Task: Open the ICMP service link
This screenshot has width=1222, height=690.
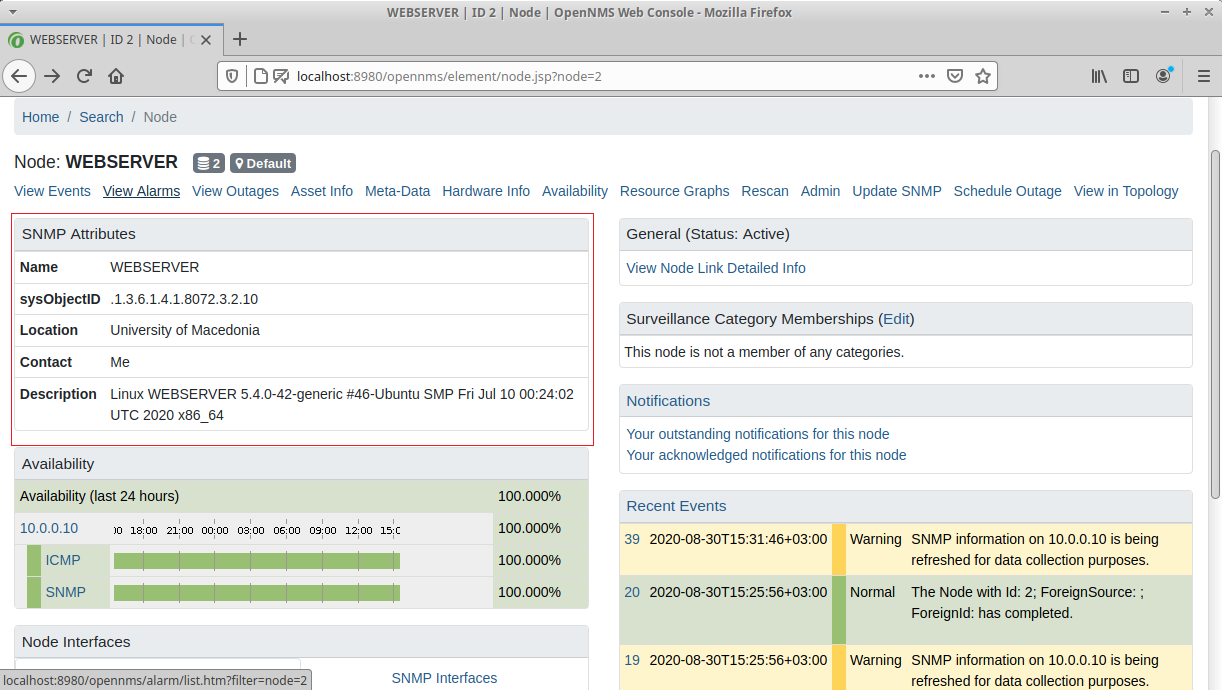Action: [x=63, y=560]
